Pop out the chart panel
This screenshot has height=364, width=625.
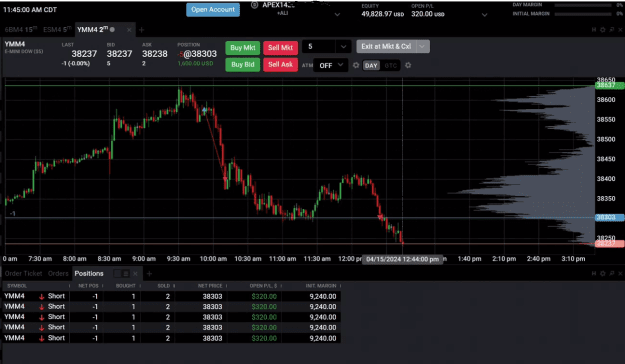click(611, 30)
